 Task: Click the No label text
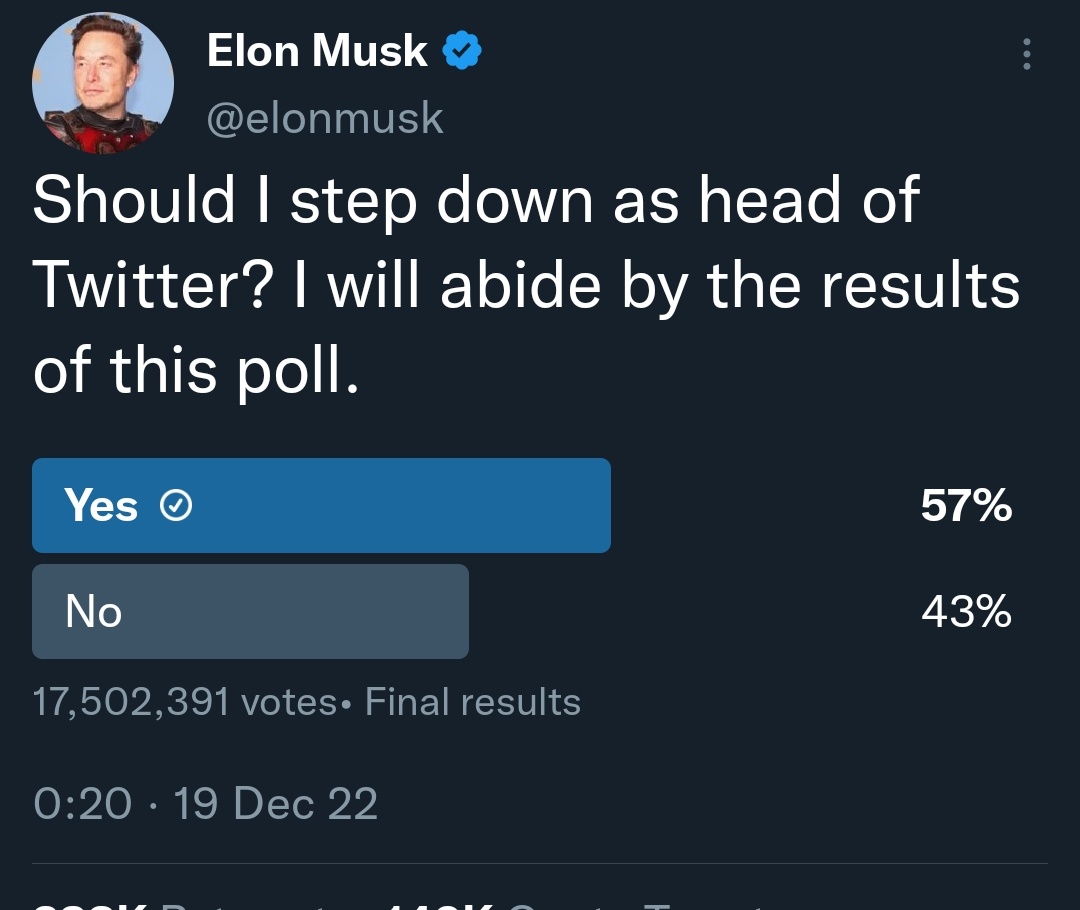click(x=94, y=611)
